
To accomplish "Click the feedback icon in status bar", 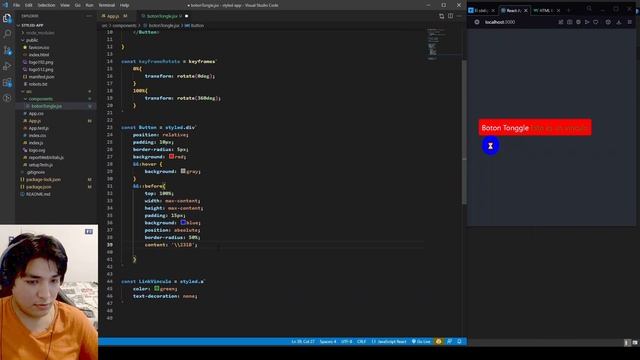I will 449,341.
